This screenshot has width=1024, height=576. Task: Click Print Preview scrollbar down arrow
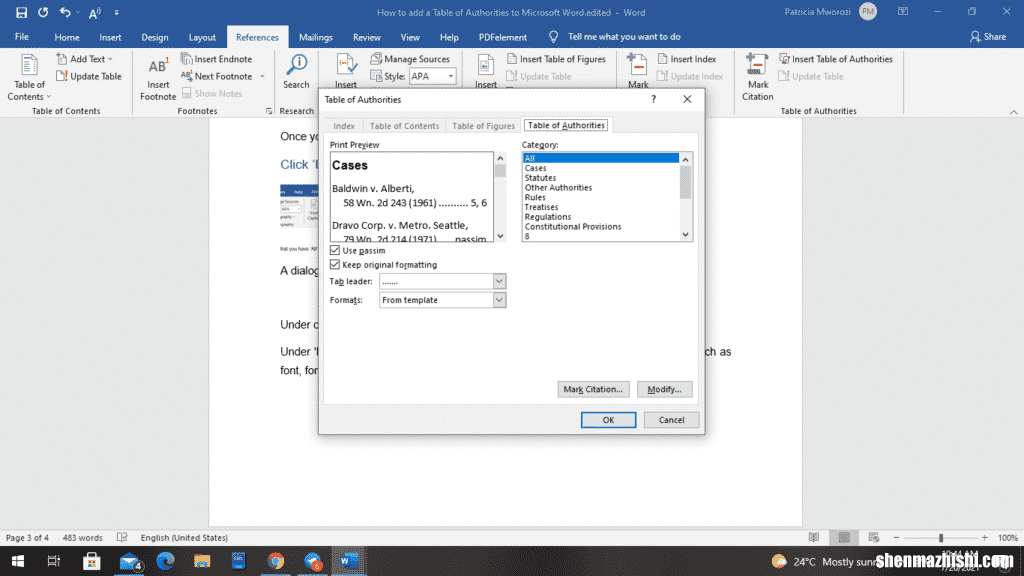500,236
